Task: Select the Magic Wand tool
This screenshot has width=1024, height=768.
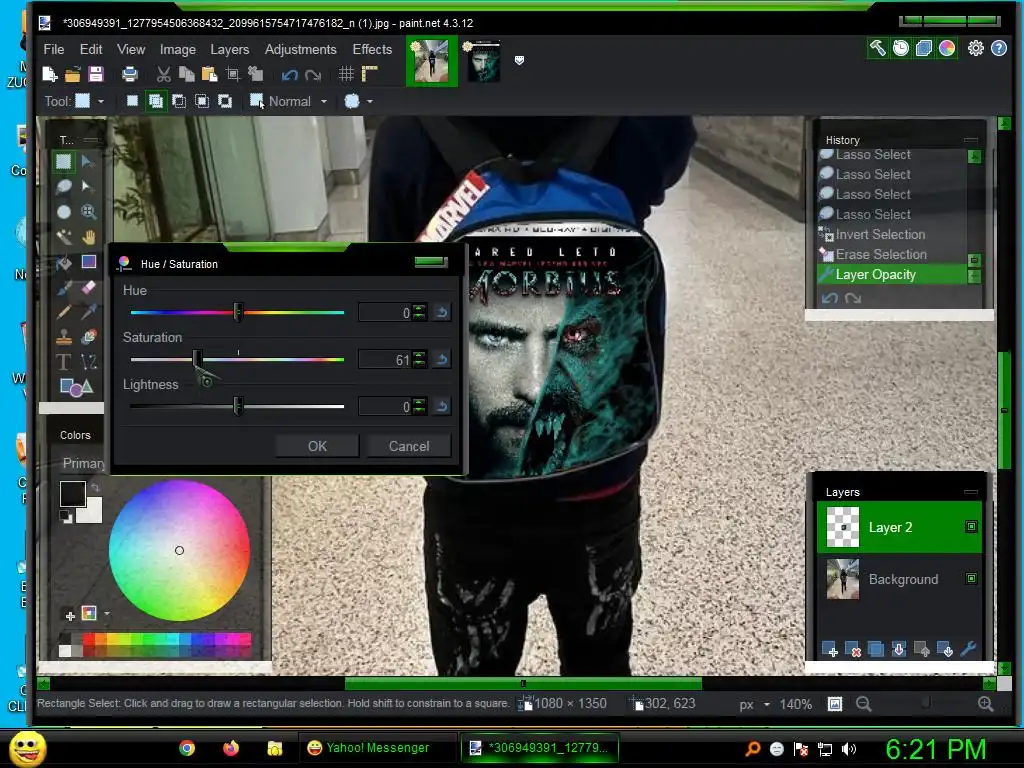Action: point(63,236)
